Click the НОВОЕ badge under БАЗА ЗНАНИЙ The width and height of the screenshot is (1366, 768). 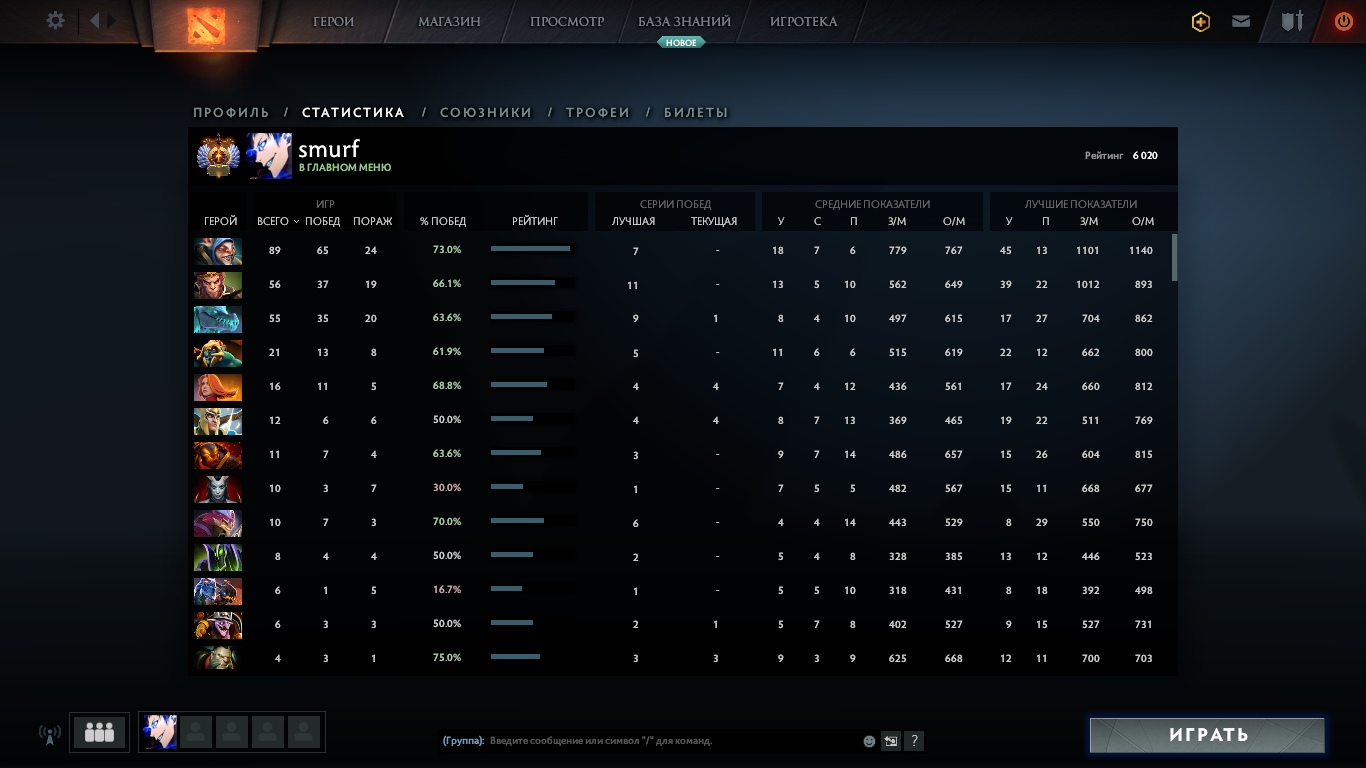(x=681, y=43)
